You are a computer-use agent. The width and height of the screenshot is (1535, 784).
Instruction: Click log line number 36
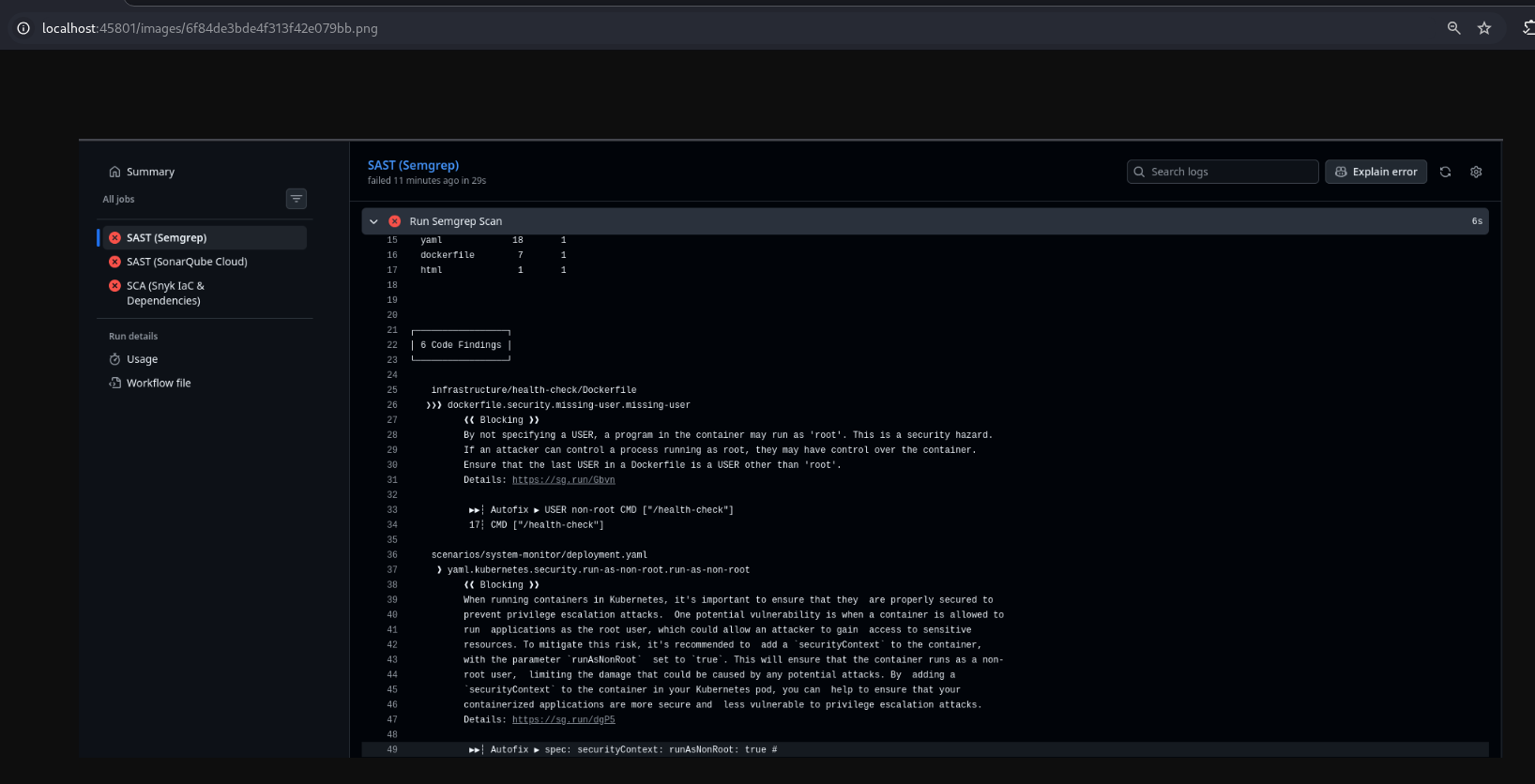(392, 555)
